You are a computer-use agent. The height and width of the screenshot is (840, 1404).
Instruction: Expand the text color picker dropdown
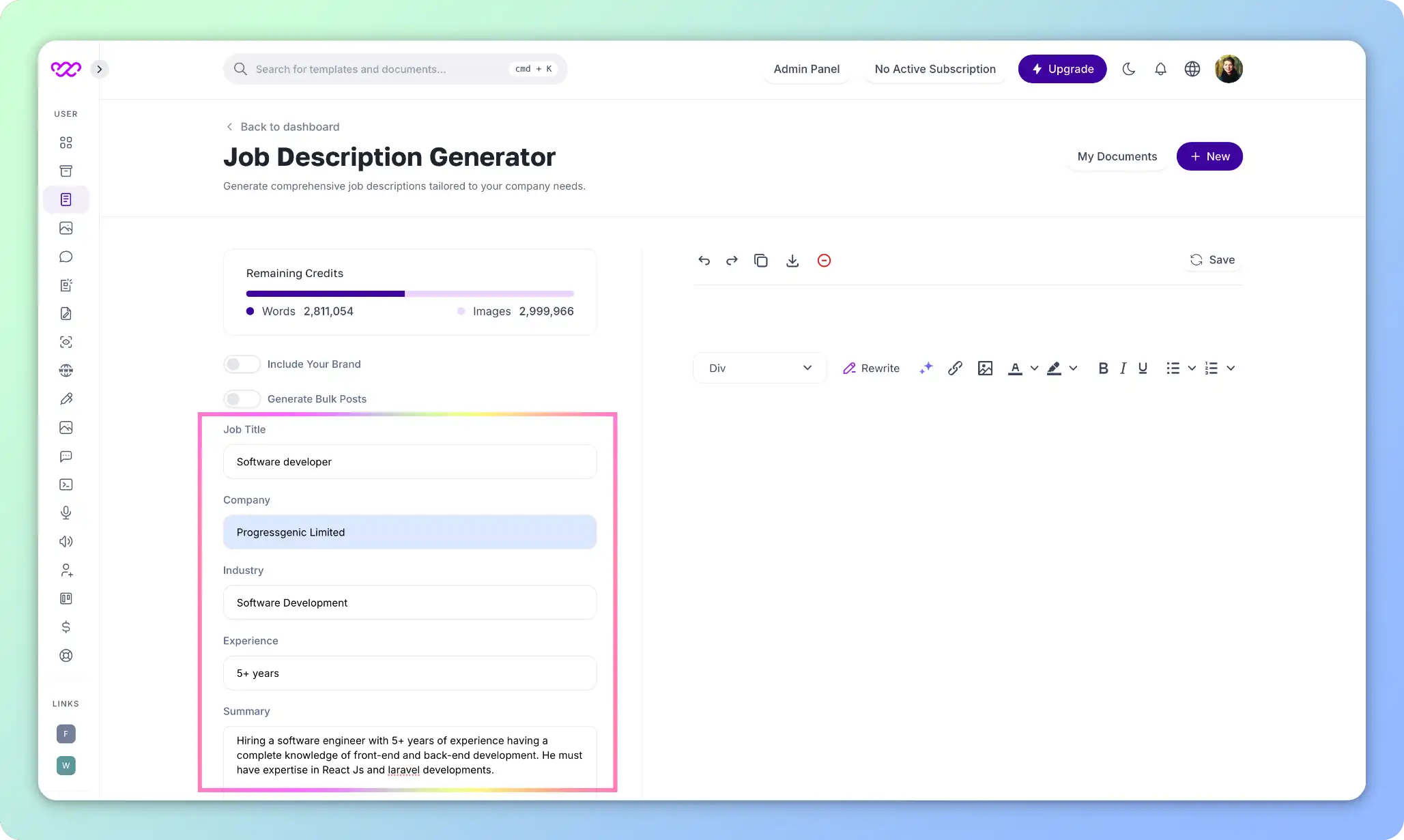point(1033,368)
